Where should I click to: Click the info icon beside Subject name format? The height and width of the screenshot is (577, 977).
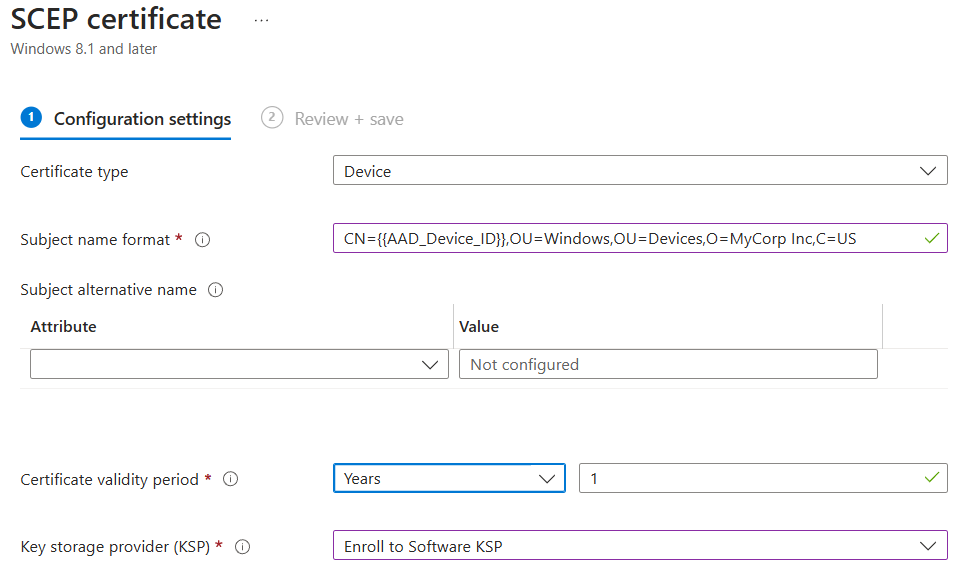point(201,239)
